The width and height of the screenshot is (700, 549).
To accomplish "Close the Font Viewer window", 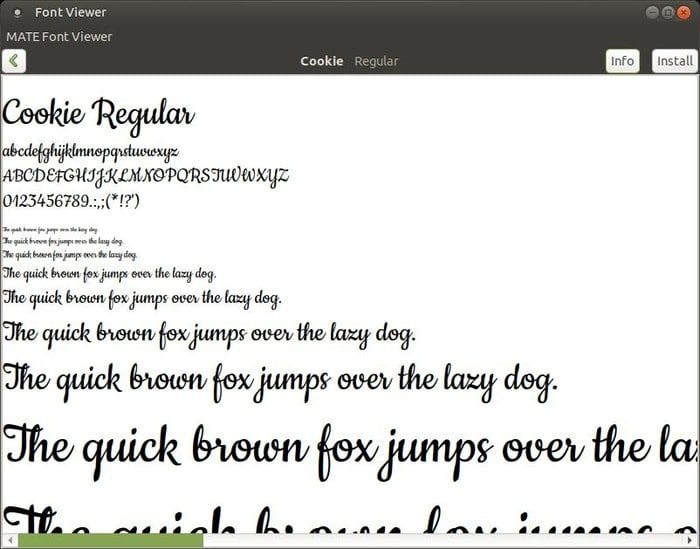I will [683, 12].
